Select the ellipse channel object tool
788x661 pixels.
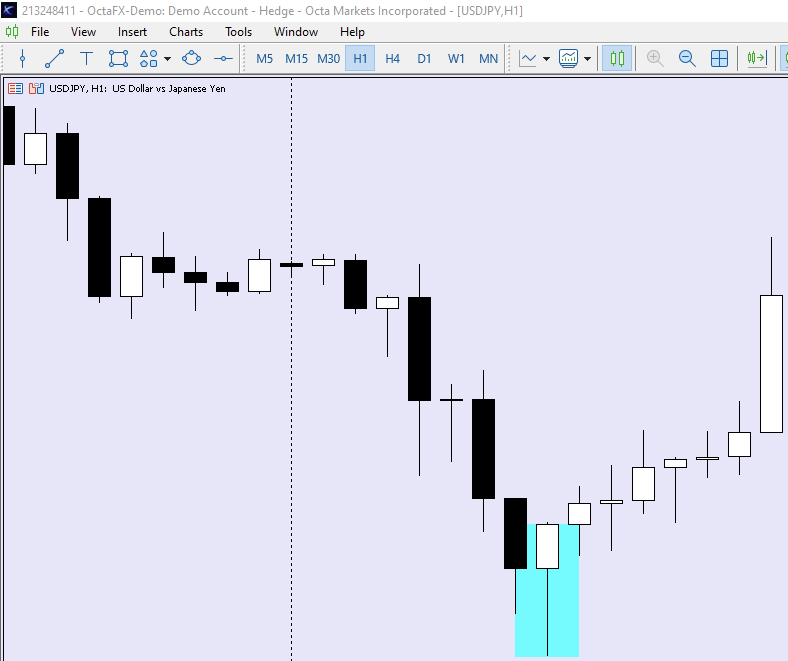coord(191,59)
